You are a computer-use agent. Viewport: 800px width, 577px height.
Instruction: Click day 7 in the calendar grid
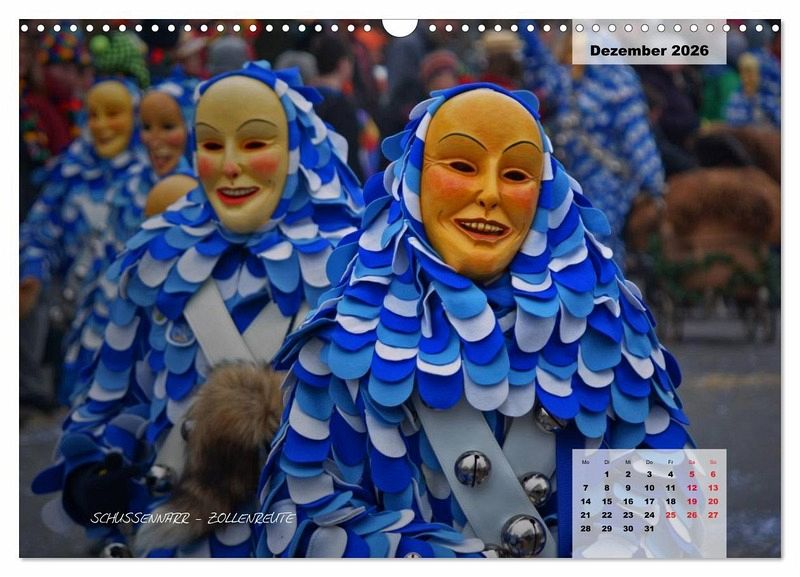click(586, 488)
